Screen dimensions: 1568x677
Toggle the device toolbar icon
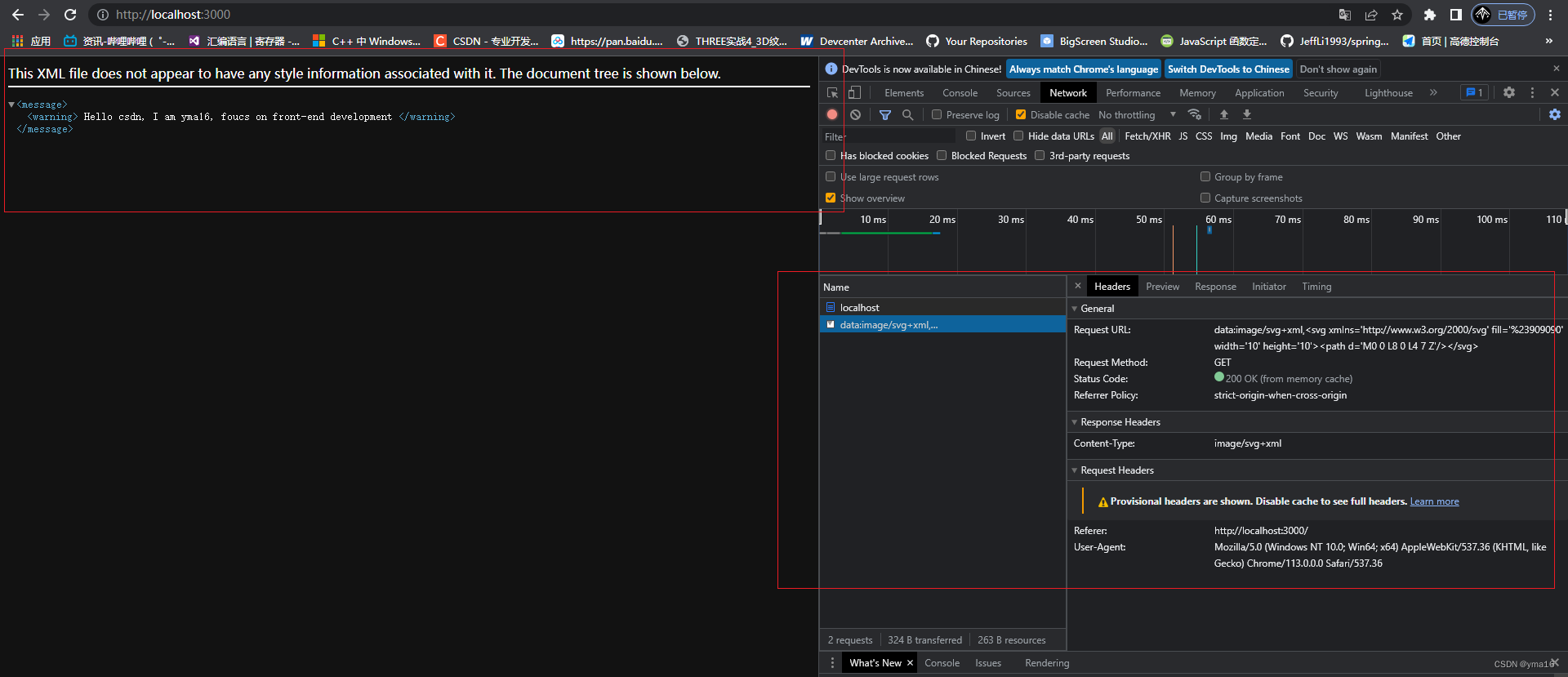pyautogui.click(x=854, y=92)
